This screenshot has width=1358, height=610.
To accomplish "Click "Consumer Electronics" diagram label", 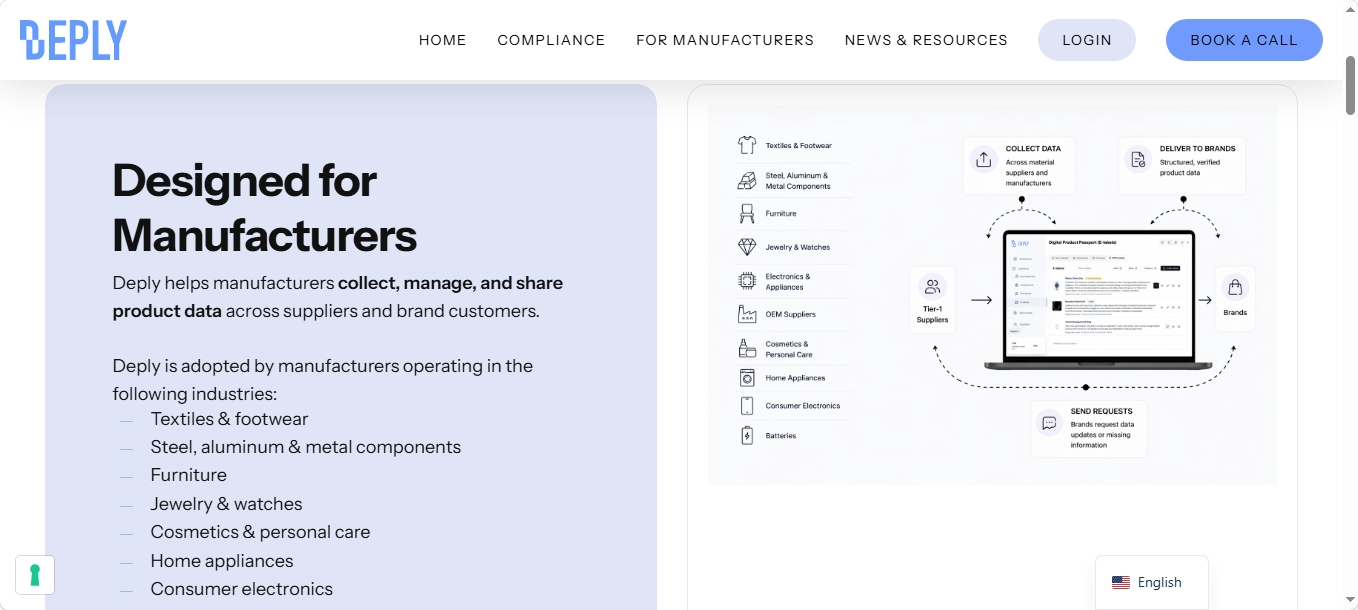I will [x=802, y=406].
